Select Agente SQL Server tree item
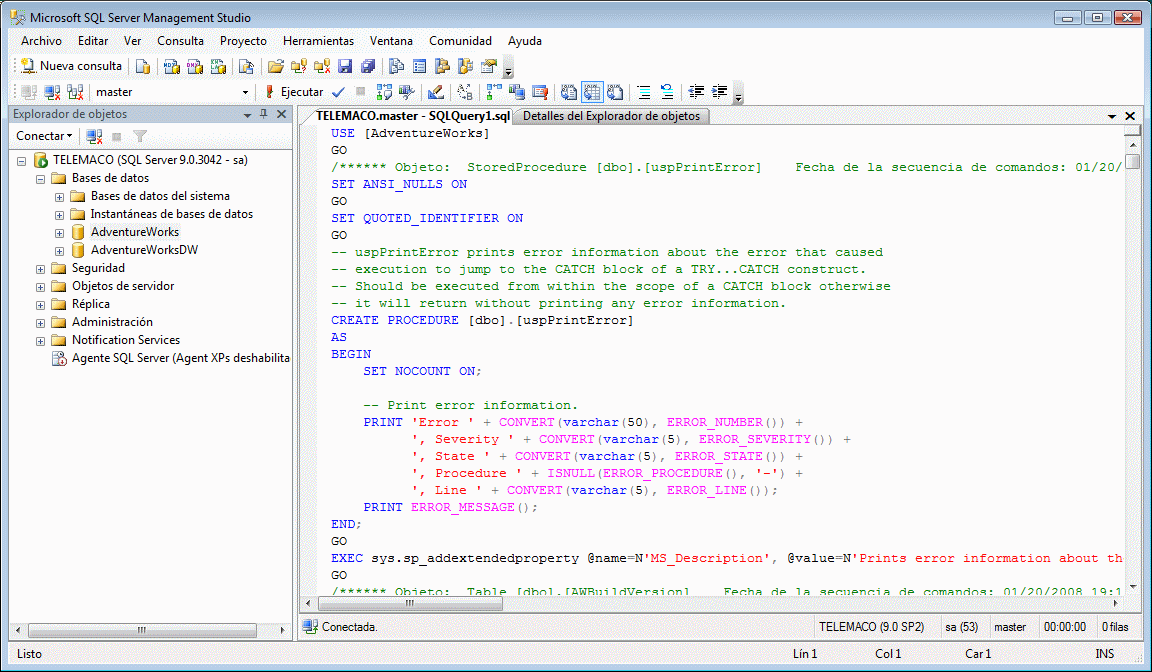Viewport: 1152px width, 672px height. [180, 358]
